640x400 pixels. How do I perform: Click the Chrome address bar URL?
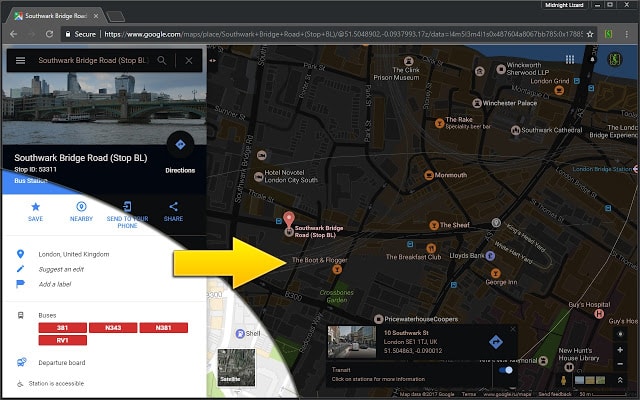343,34
